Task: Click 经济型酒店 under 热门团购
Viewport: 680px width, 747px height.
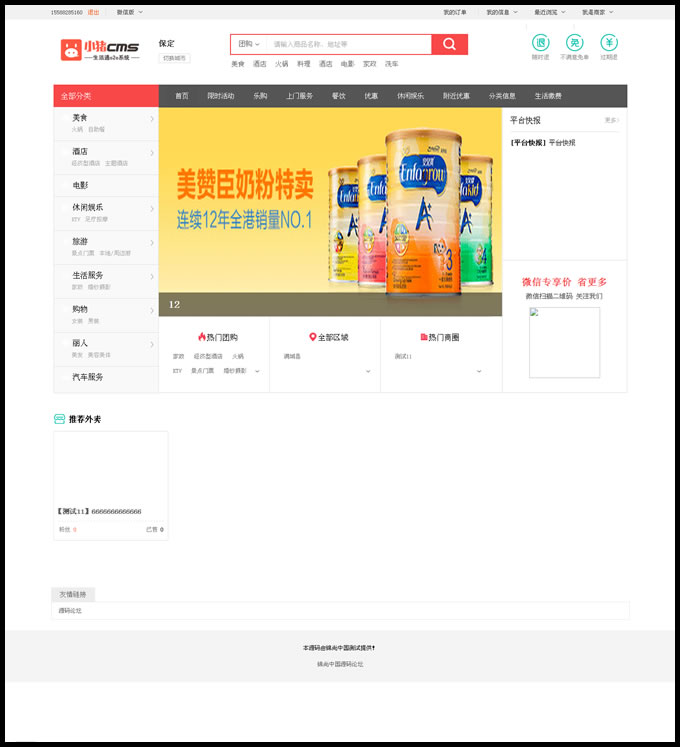Action: (208, 356)
